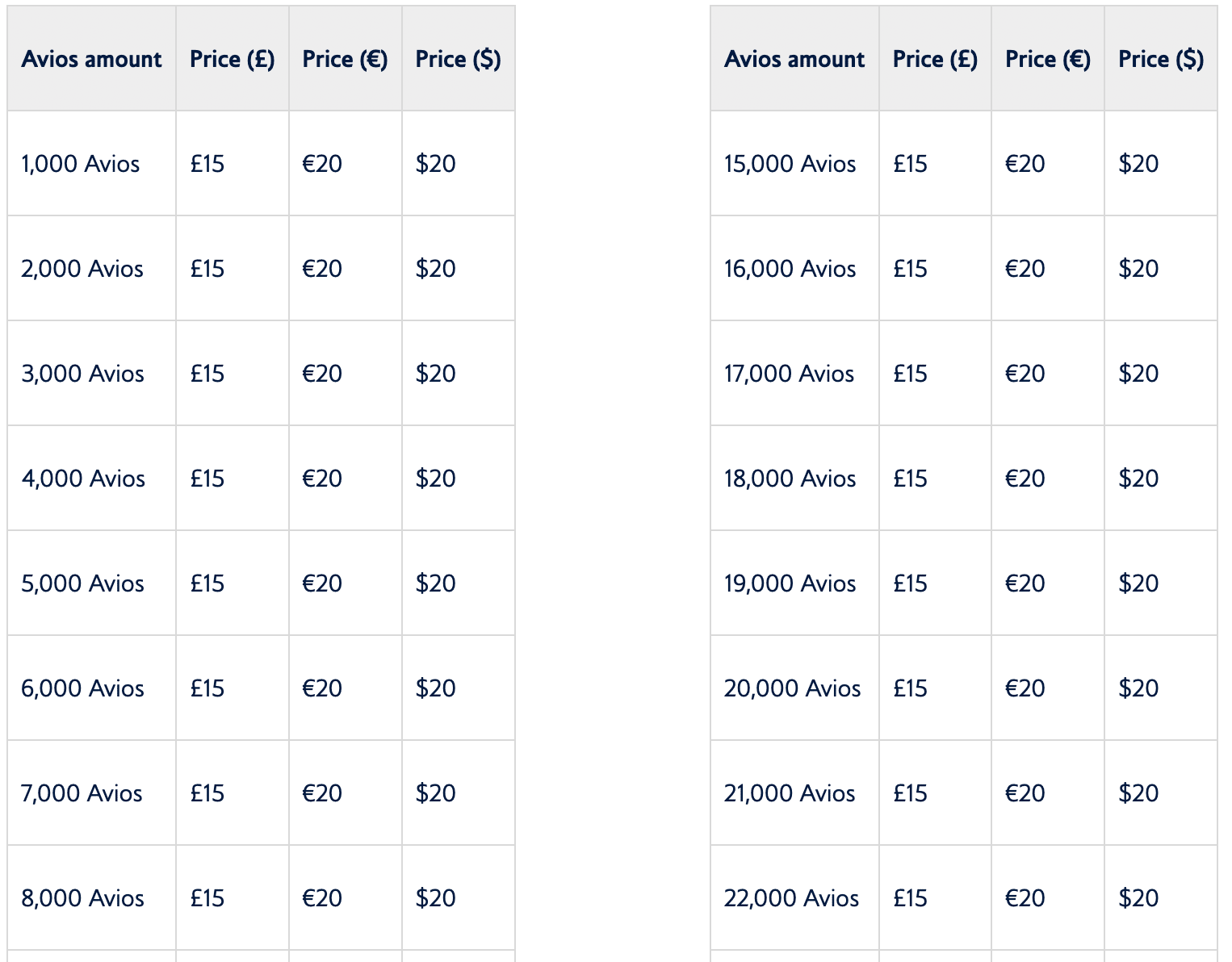Click the €20 price for 4,000 Avios
Image resolution: width=1232 pixels, height=962 pixels.
(322, 479)
